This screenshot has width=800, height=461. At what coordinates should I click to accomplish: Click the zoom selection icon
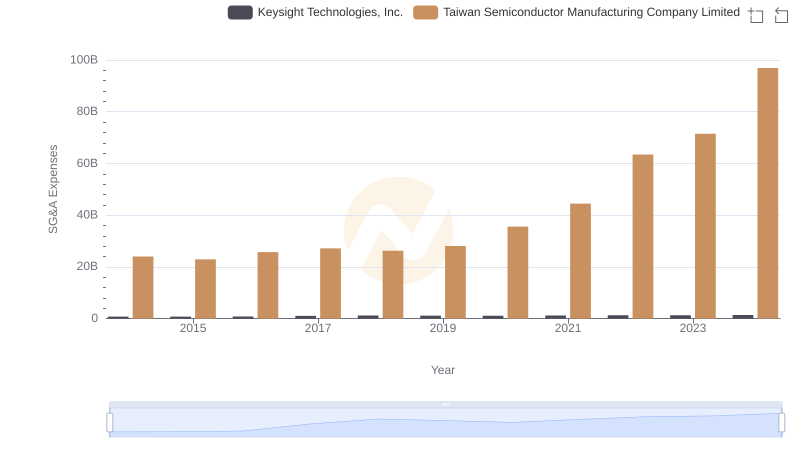click(756, 15)
